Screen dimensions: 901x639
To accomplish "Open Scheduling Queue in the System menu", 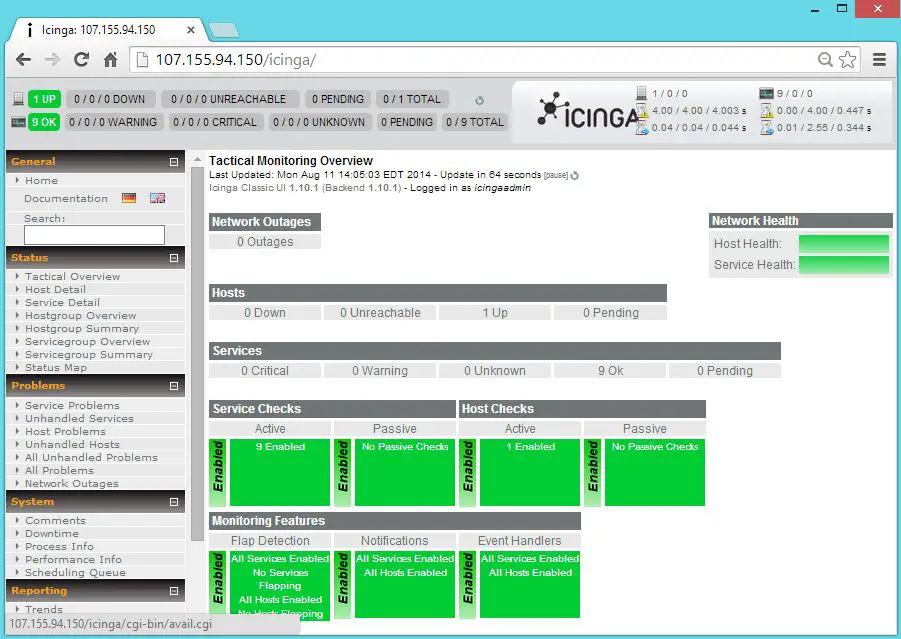I will click(75, 572).
